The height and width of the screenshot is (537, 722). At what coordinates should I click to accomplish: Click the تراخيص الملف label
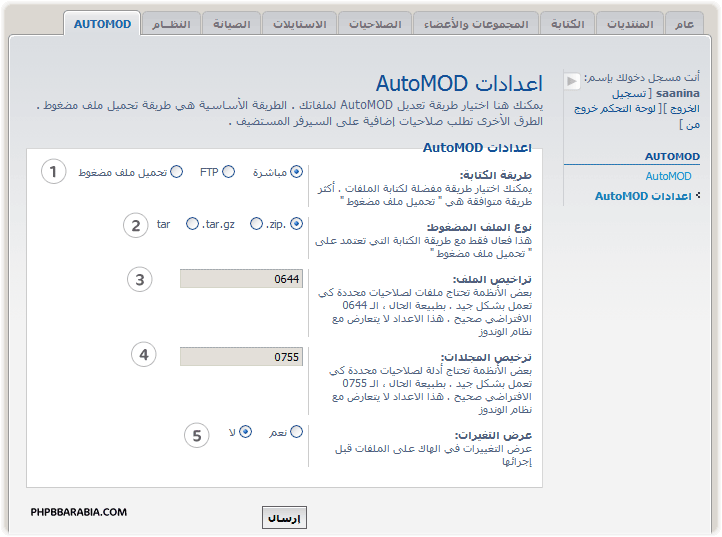coord(492,280)
